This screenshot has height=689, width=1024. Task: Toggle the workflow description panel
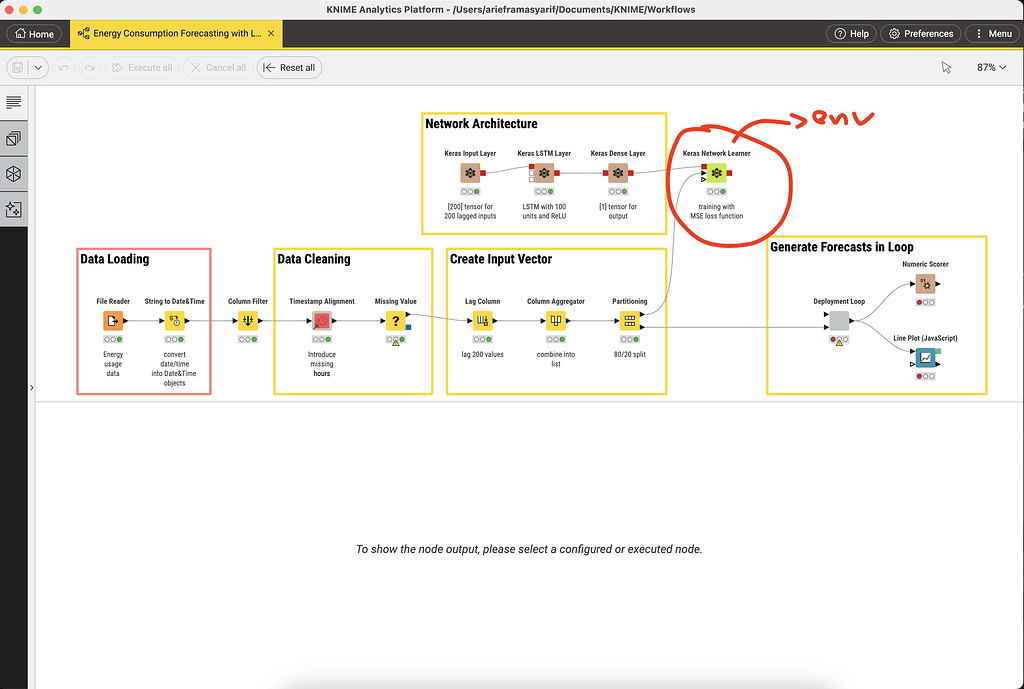pos(13,101)
